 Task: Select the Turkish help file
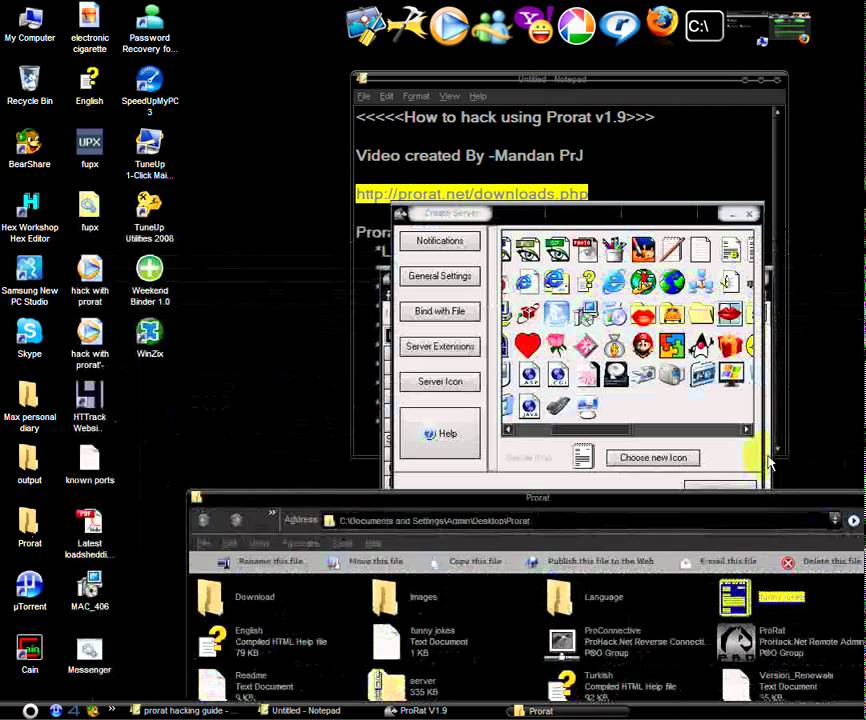(x=613, y=685)
